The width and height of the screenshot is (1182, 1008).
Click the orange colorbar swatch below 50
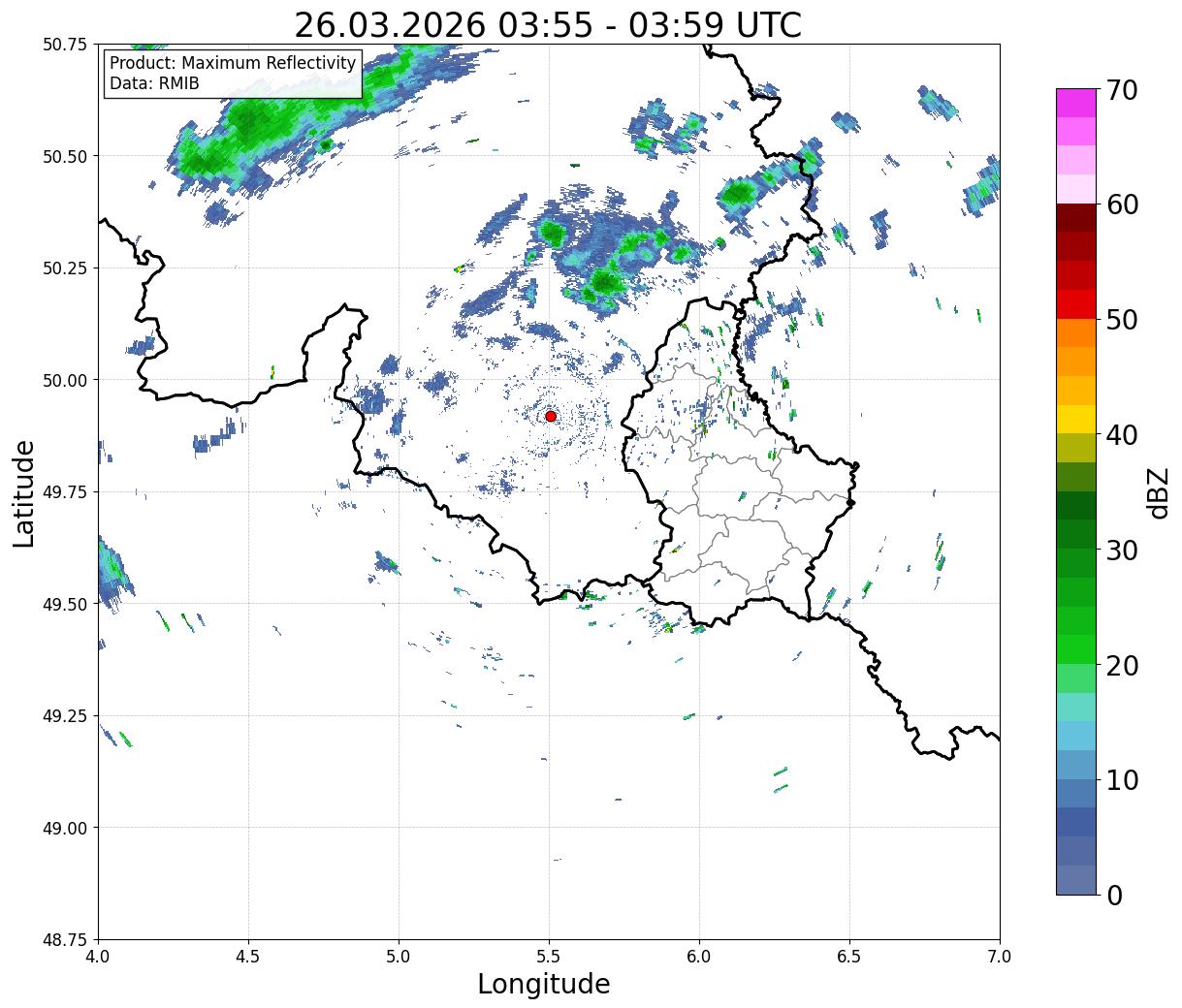tap(1076, 332)
